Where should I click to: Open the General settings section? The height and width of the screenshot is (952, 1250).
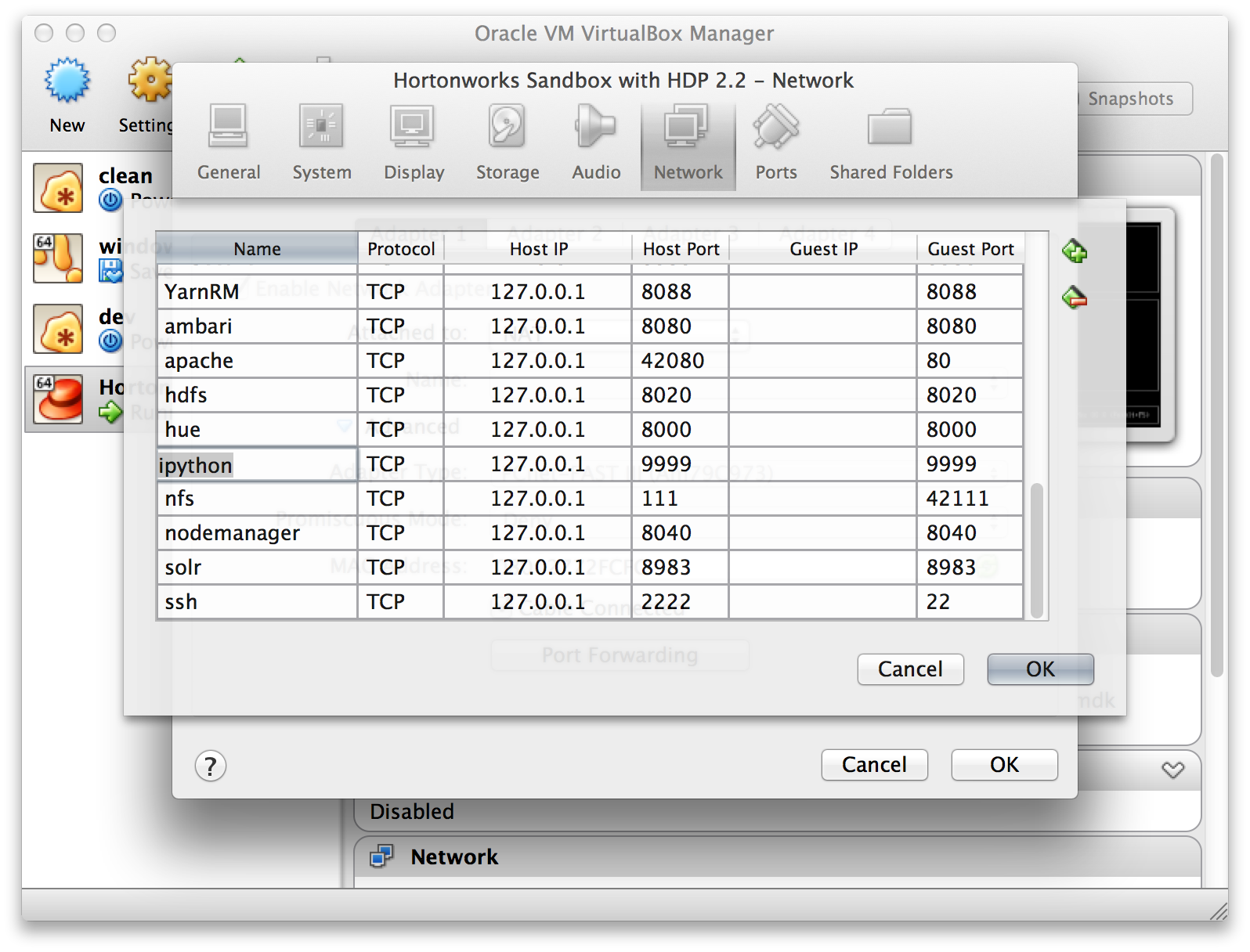point(229,143)
